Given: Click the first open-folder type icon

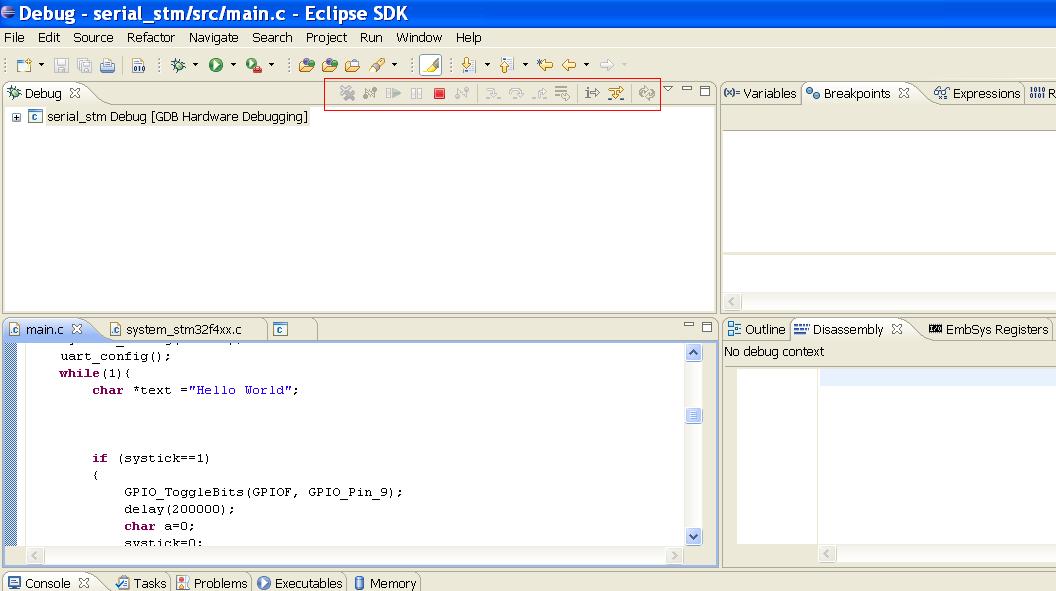Looking at the screenshot, I should tap(306, 65).
